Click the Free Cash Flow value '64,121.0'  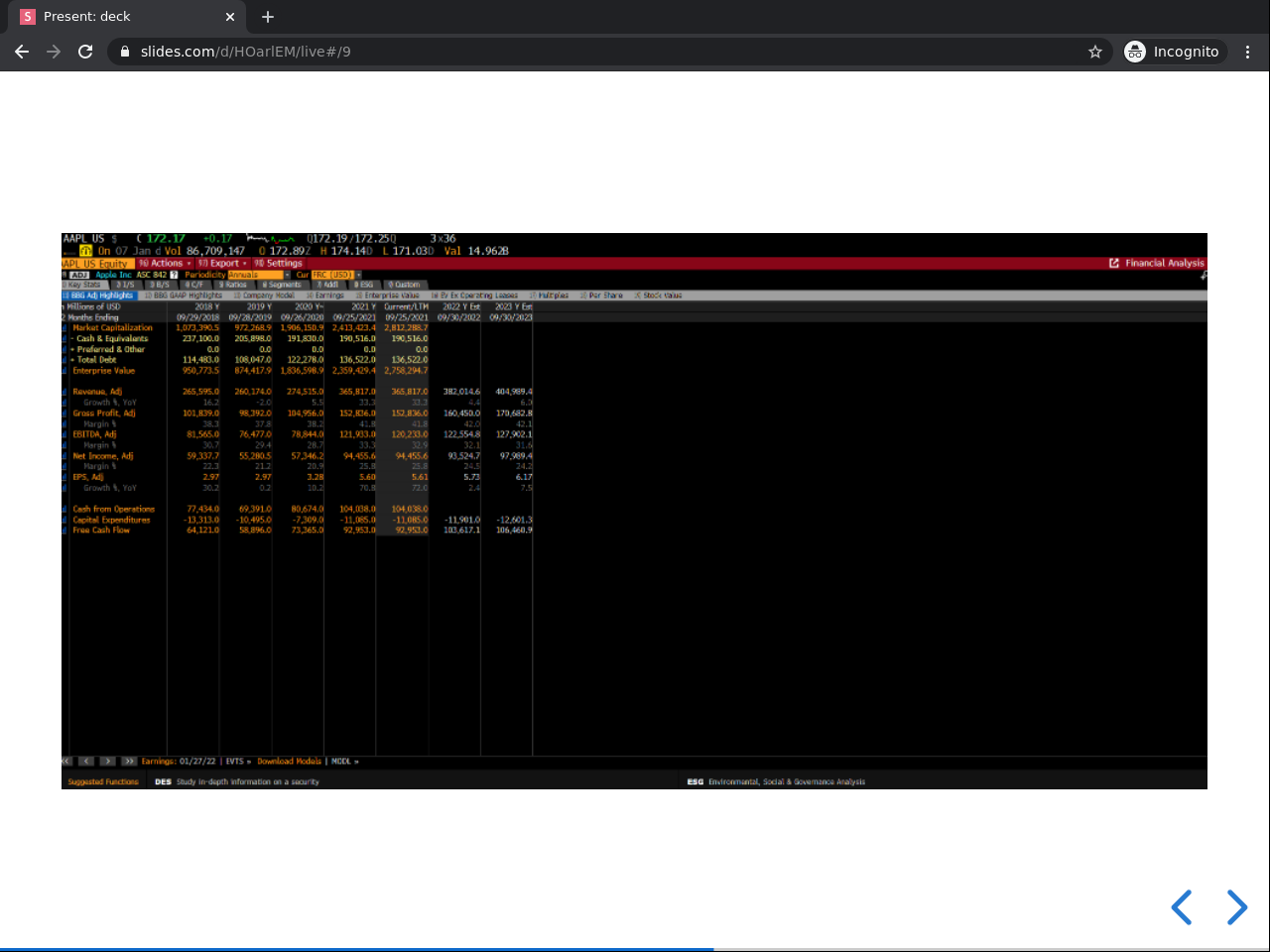point(203,531)
